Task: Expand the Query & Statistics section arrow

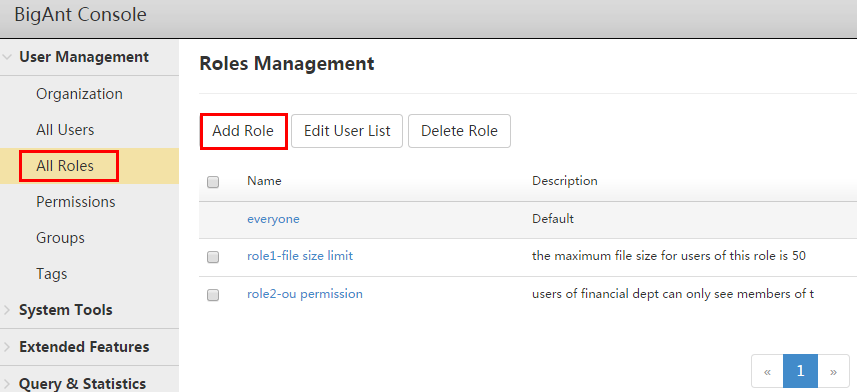Action: 7,384
